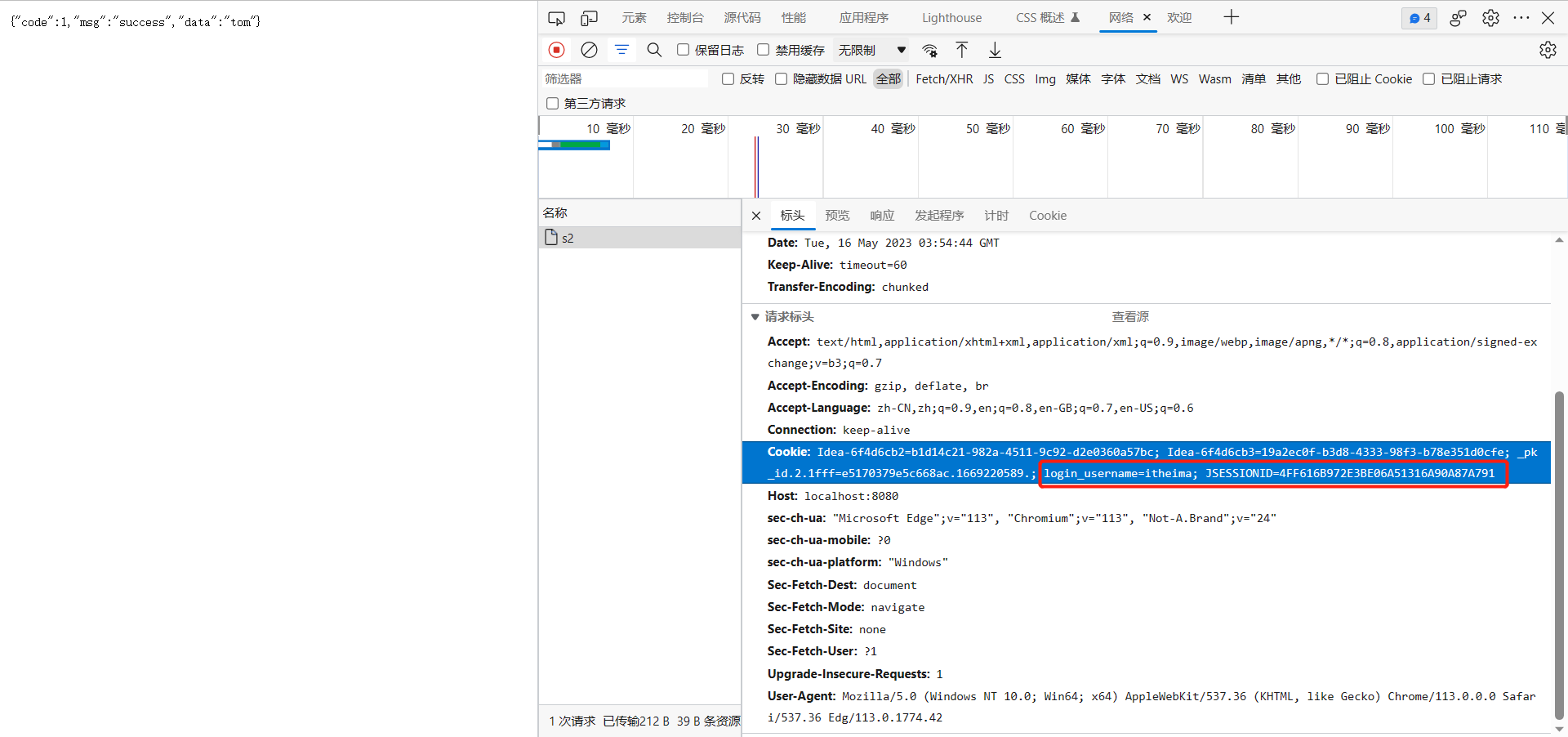Toggle the filter funnel icon
The height and width of the screenshot is (737, 1568).
pyautogui.click(x=621, y=50)
